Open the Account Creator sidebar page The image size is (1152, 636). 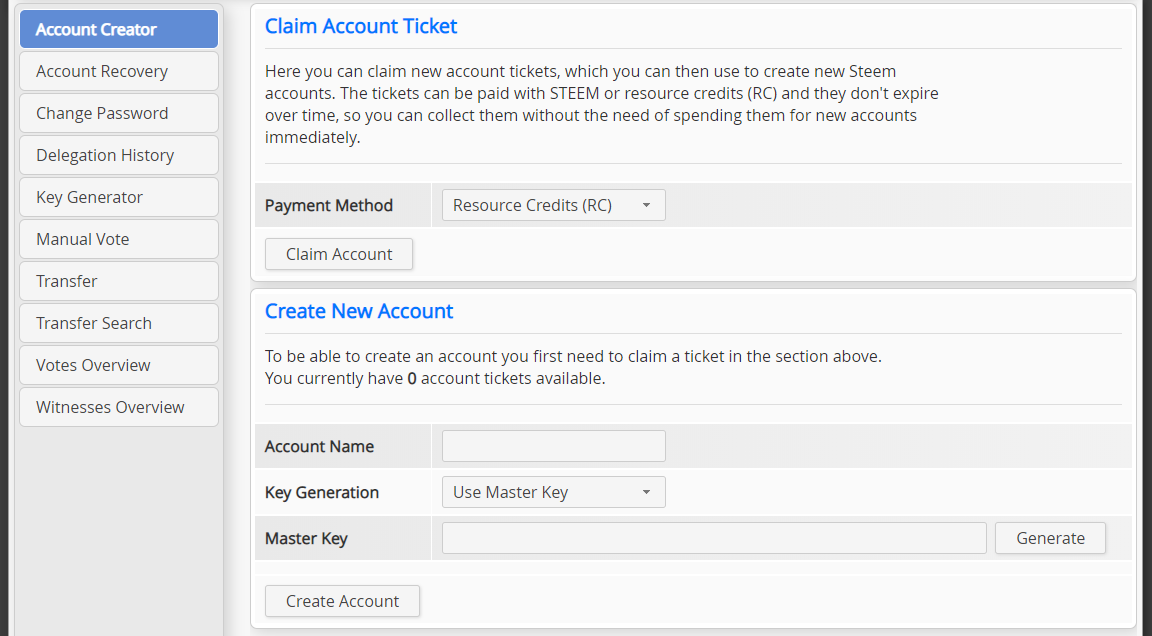[118, 29]
